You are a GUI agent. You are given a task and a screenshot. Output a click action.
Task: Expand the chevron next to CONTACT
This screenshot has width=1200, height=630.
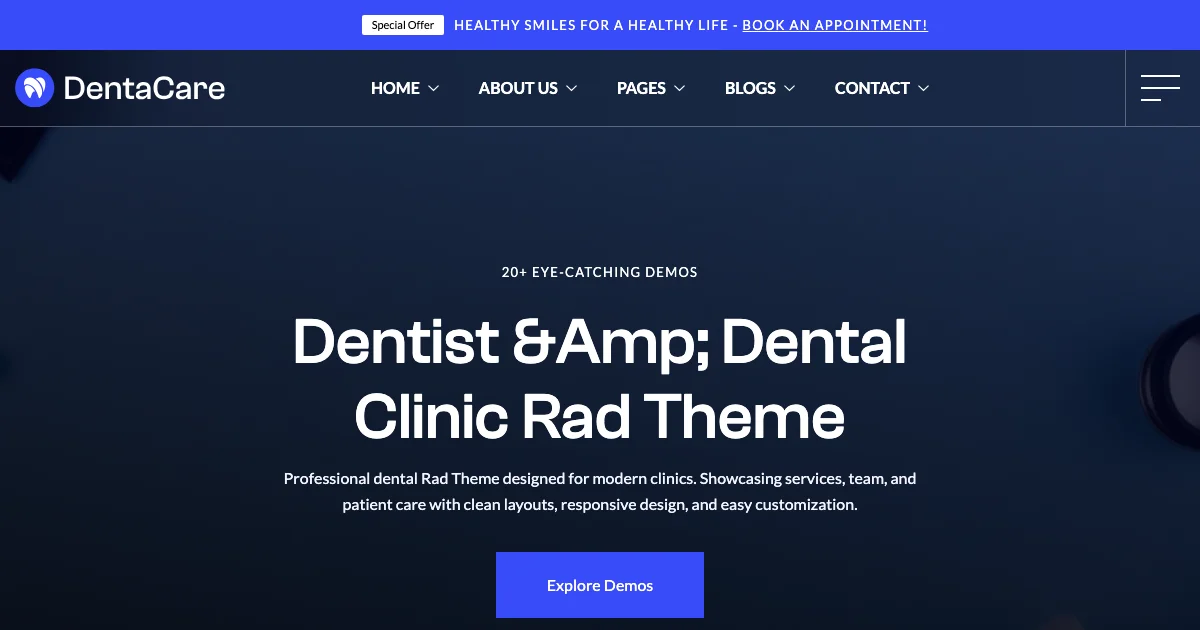click(924, 89)
